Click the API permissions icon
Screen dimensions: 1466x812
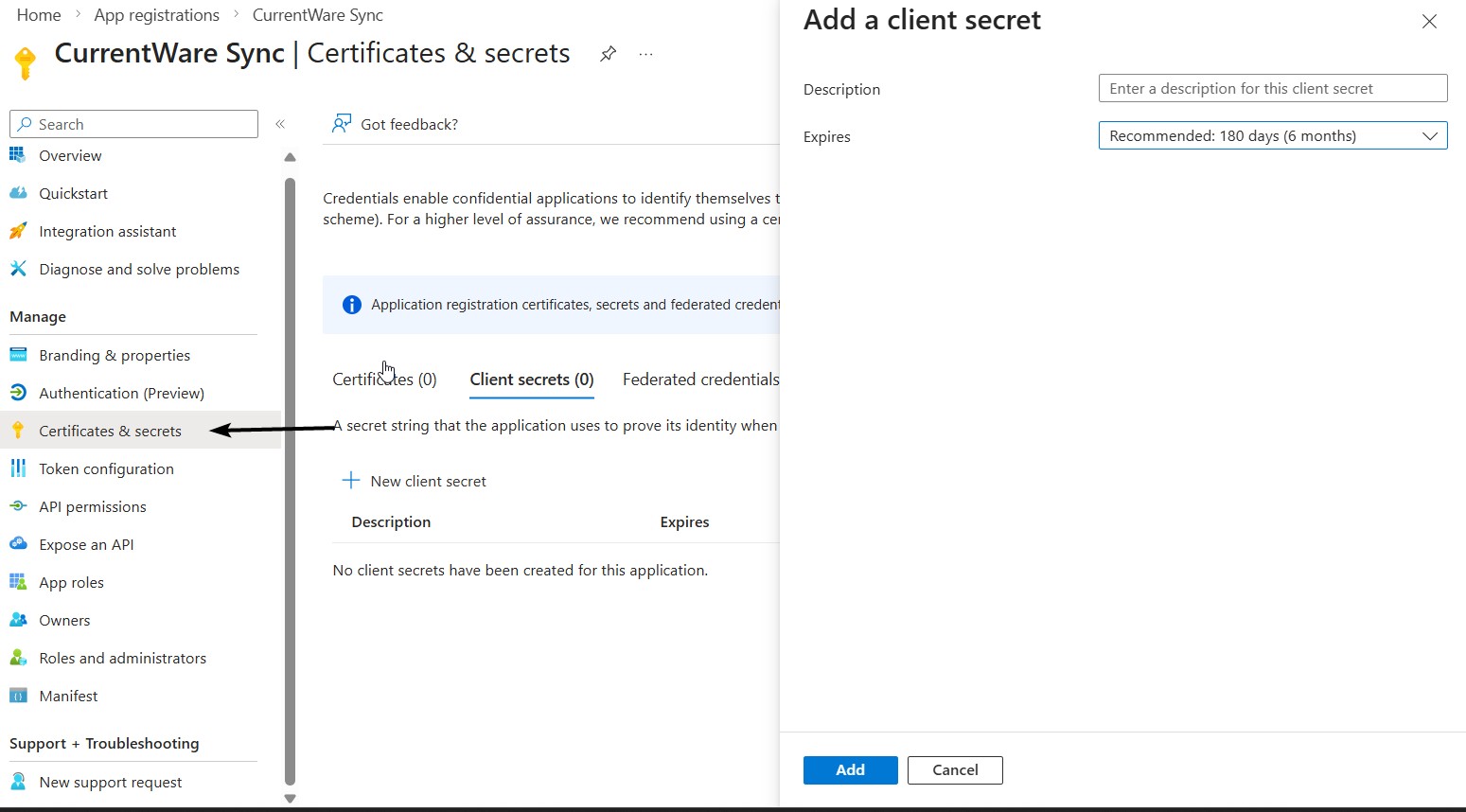coord(18,506)
